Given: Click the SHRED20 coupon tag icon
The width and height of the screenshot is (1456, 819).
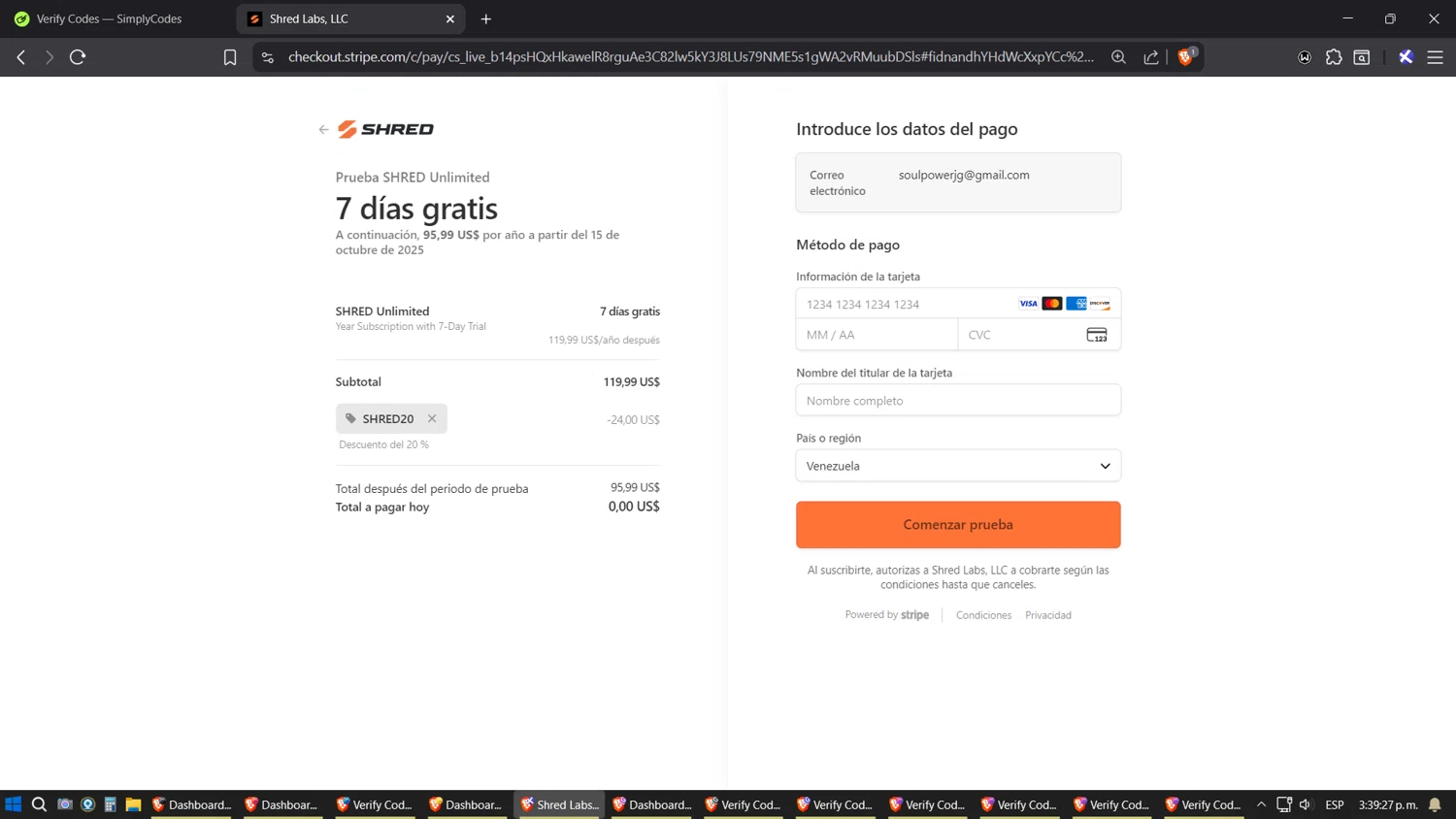Looking at the screenshot, I should point(350,418).
